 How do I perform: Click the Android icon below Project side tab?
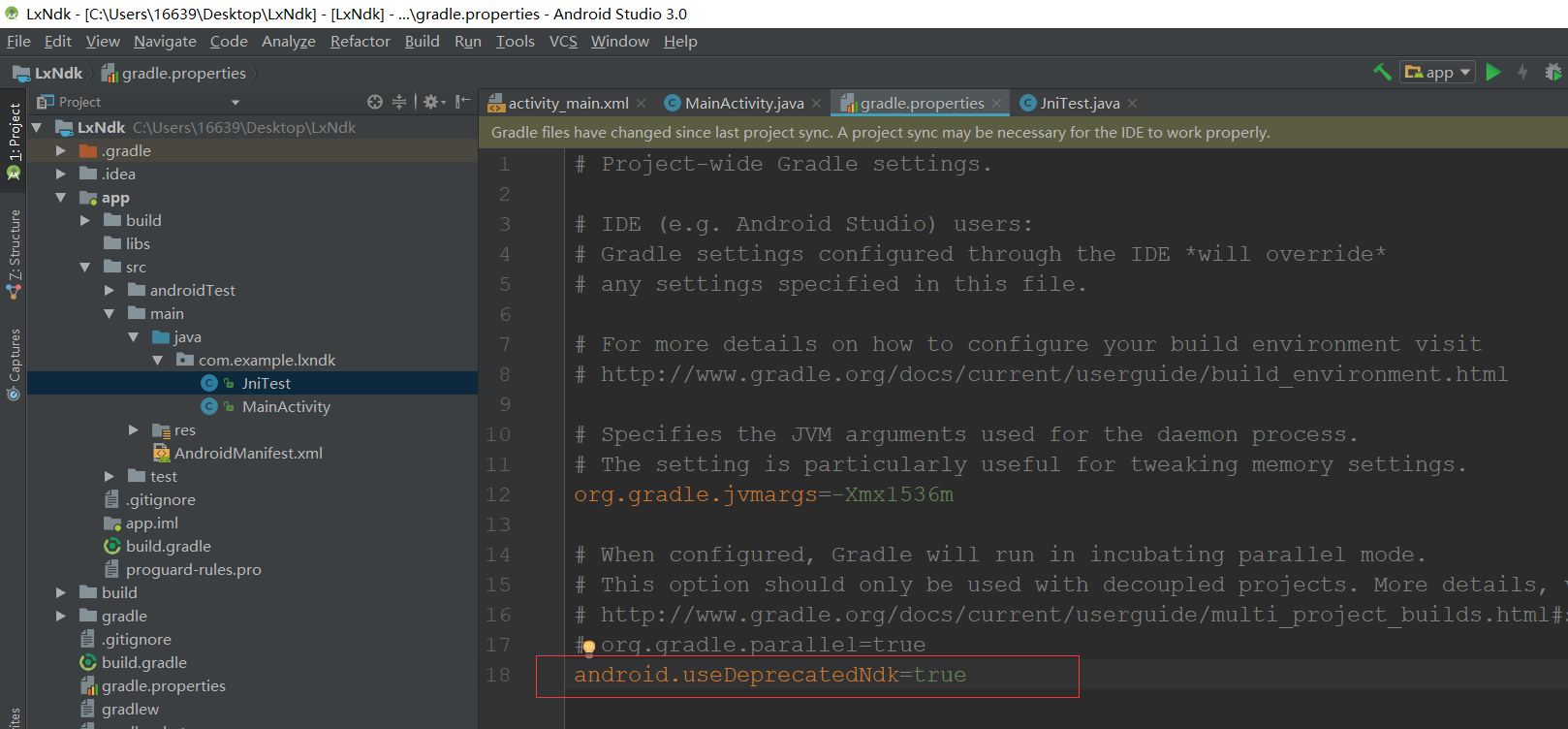(14, 173)
